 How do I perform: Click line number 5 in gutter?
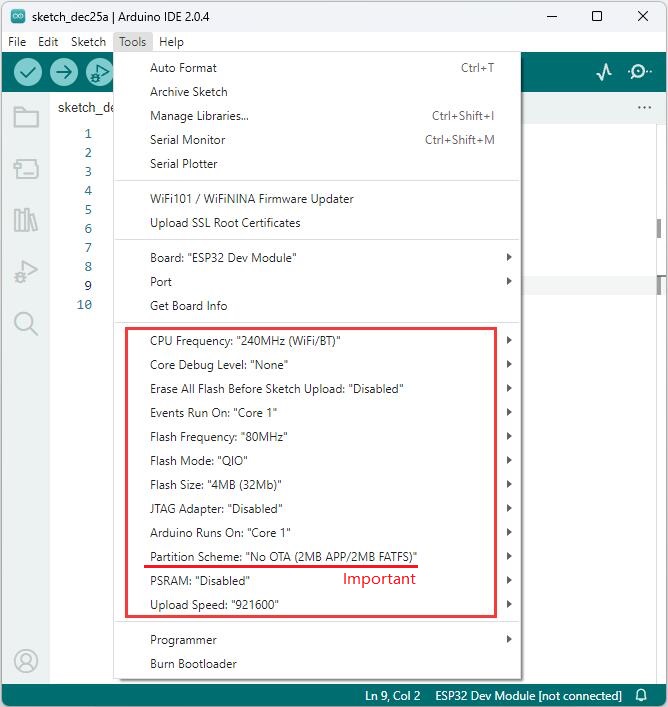click(x=88, y=210)
